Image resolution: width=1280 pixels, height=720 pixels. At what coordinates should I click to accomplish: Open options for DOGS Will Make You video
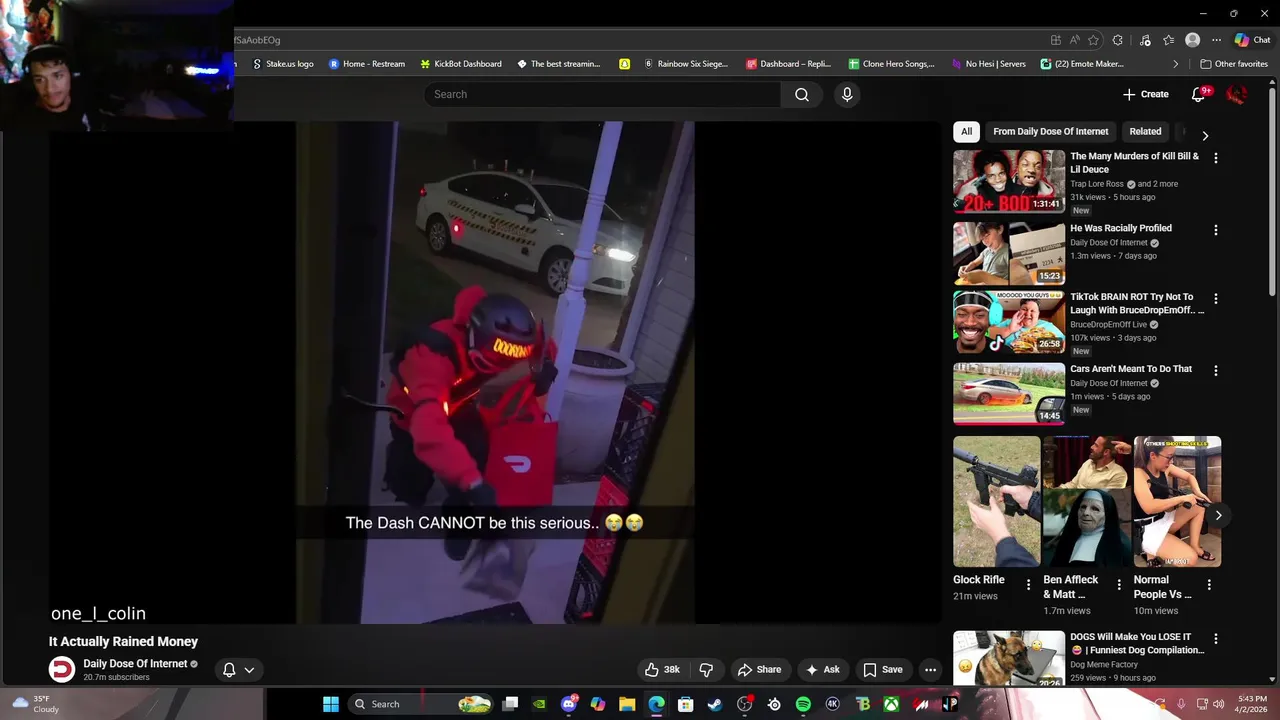pyautogui.click(x=1216, y=638)
